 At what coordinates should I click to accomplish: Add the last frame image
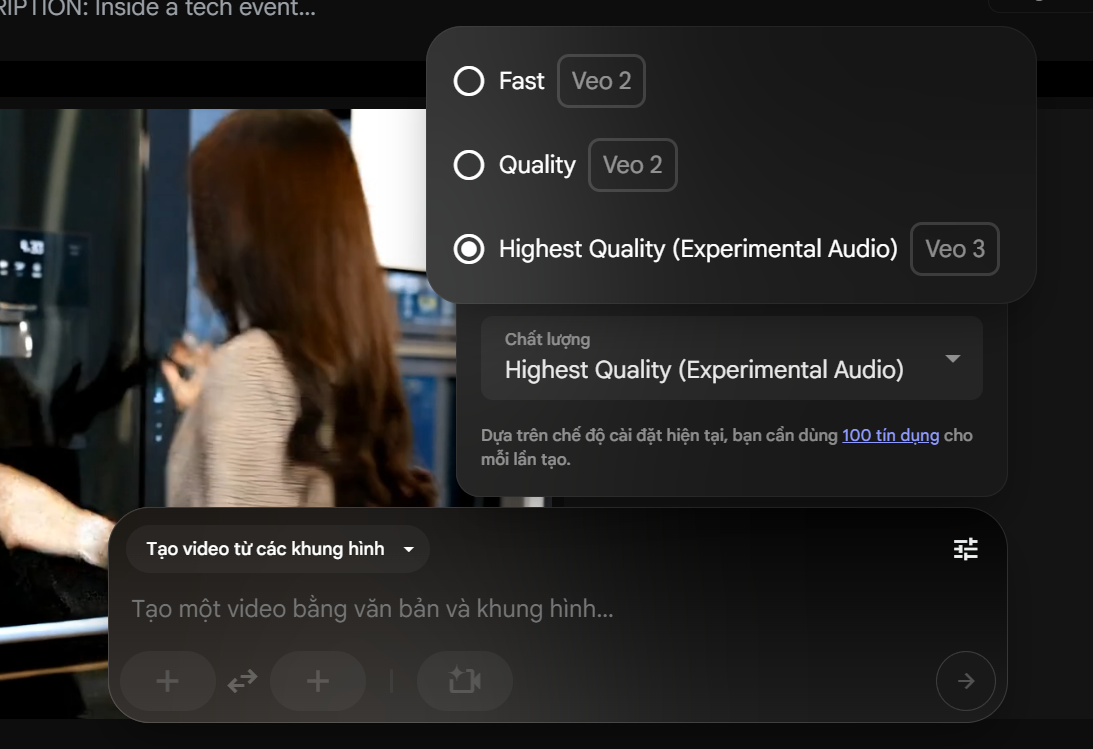tap(318, 681)
